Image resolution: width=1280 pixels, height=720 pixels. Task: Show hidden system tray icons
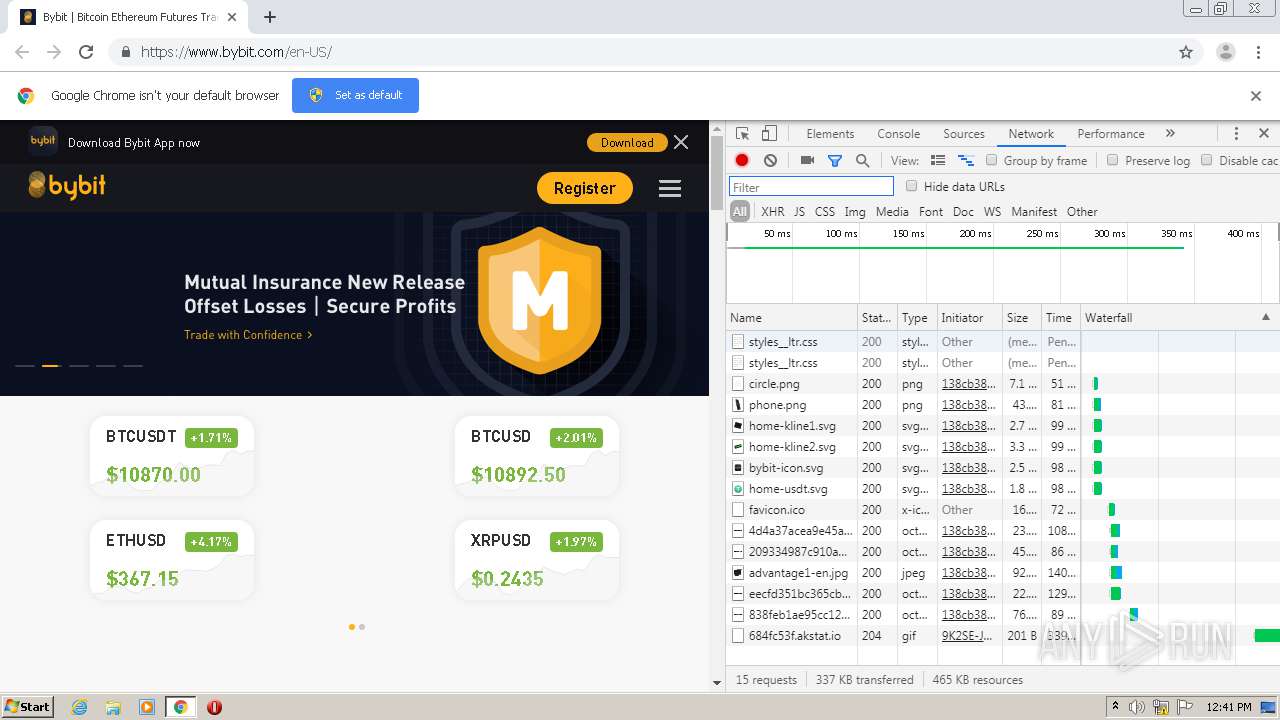(1115, 707)
